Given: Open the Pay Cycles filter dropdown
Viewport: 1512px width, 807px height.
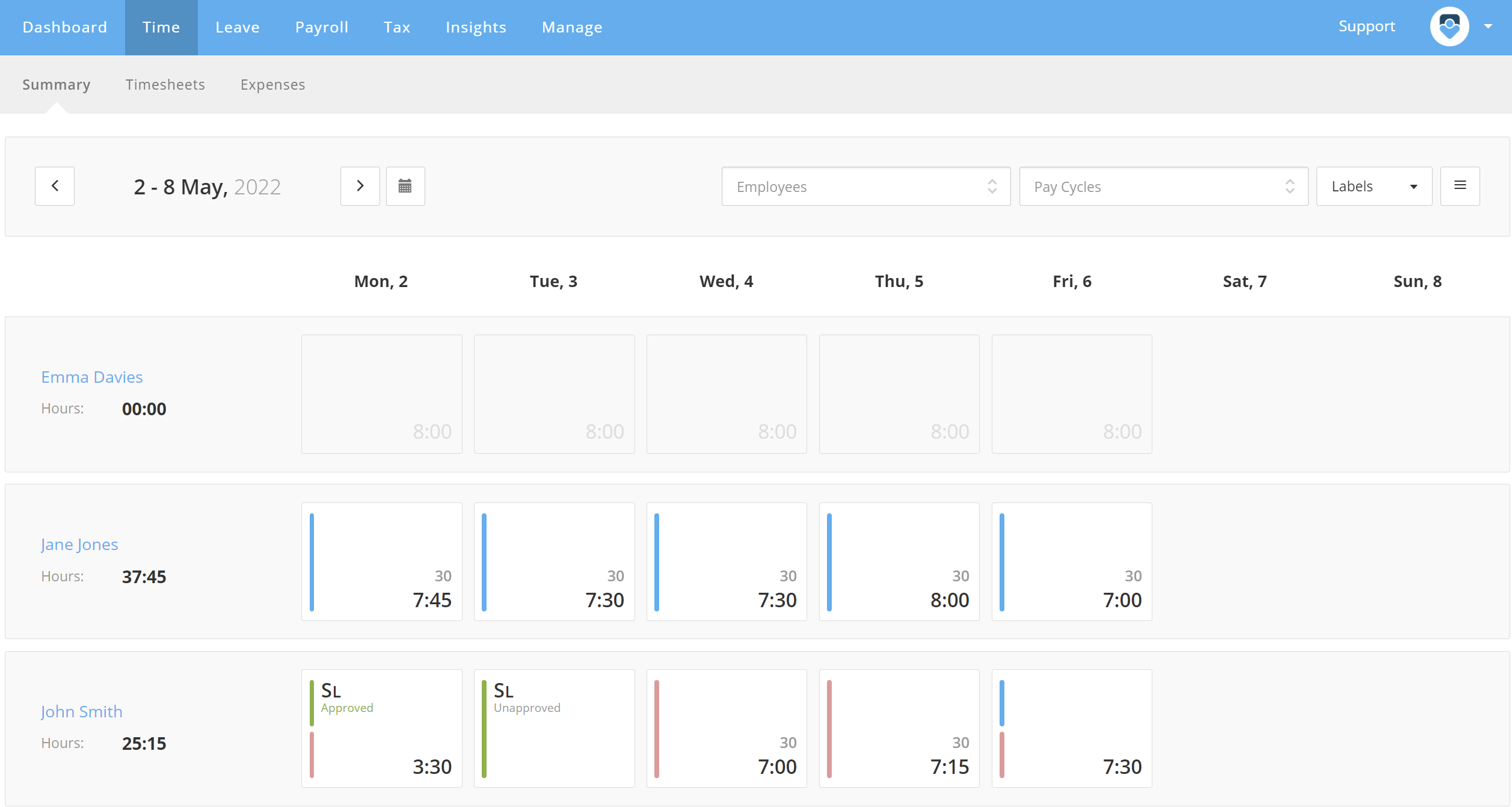Looking at the screenshot, I should [1163, 187].
